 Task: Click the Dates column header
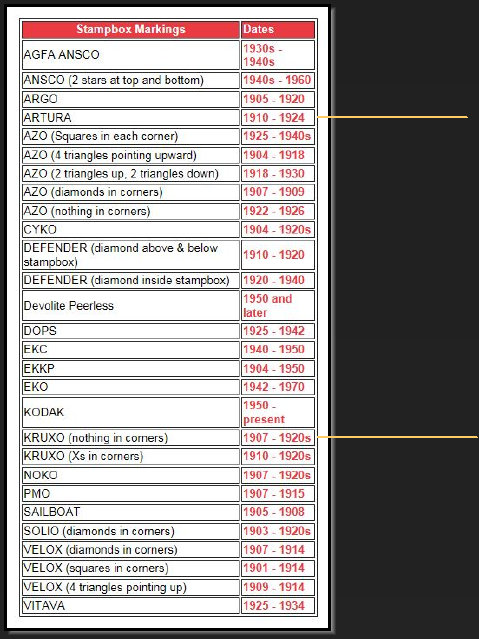click(x=278, y=29)
